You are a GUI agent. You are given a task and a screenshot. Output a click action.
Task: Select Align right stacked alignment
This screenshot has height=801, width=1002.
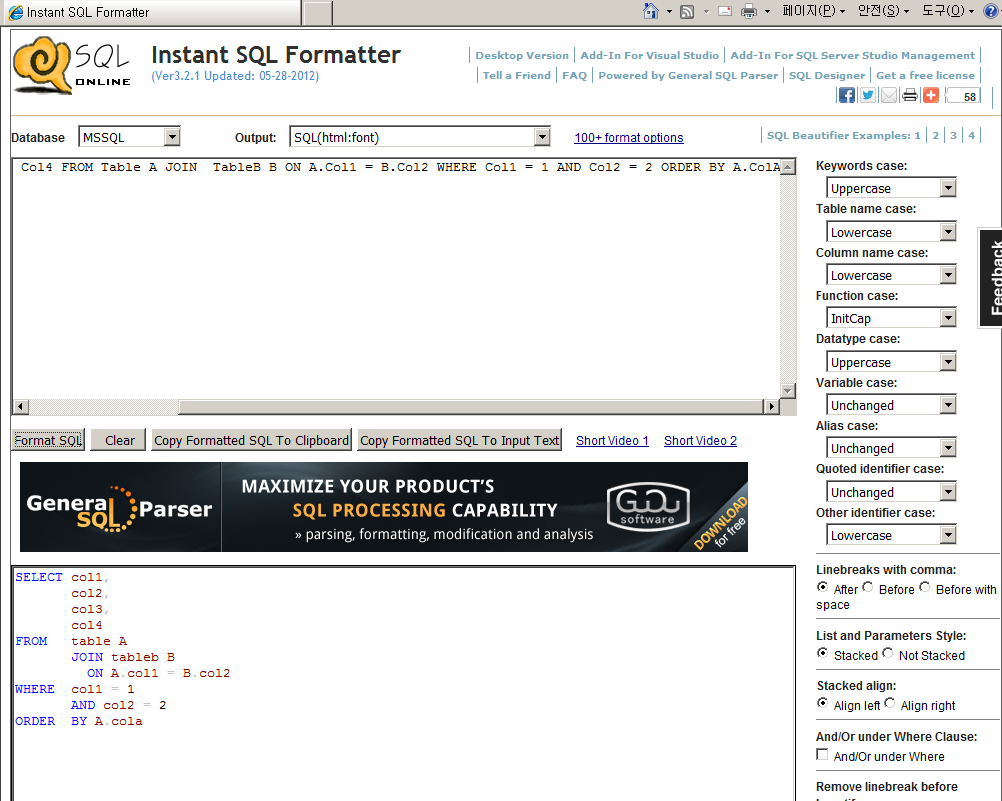click(x=890, y=703)
